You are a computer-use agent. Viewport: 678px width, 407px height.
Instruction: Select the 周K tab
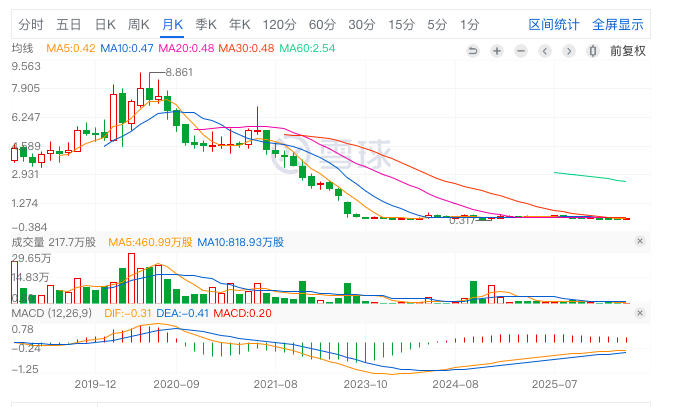point(138,25)
